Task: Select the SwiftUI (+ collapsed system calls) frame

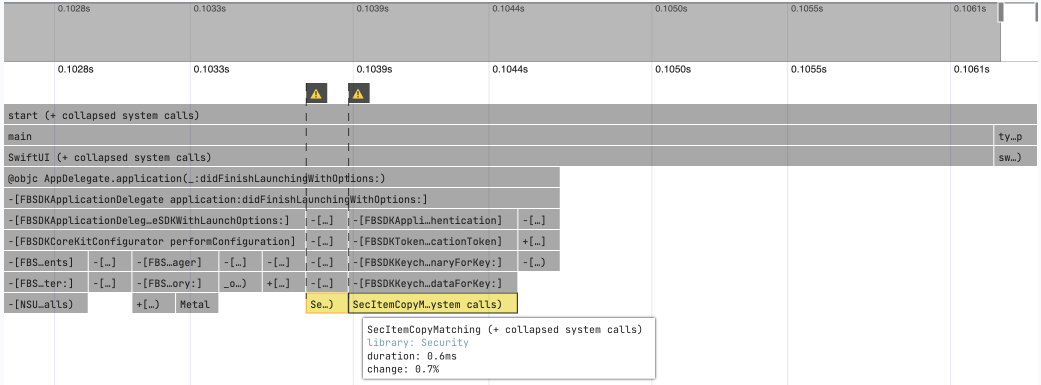Action: 498,157
